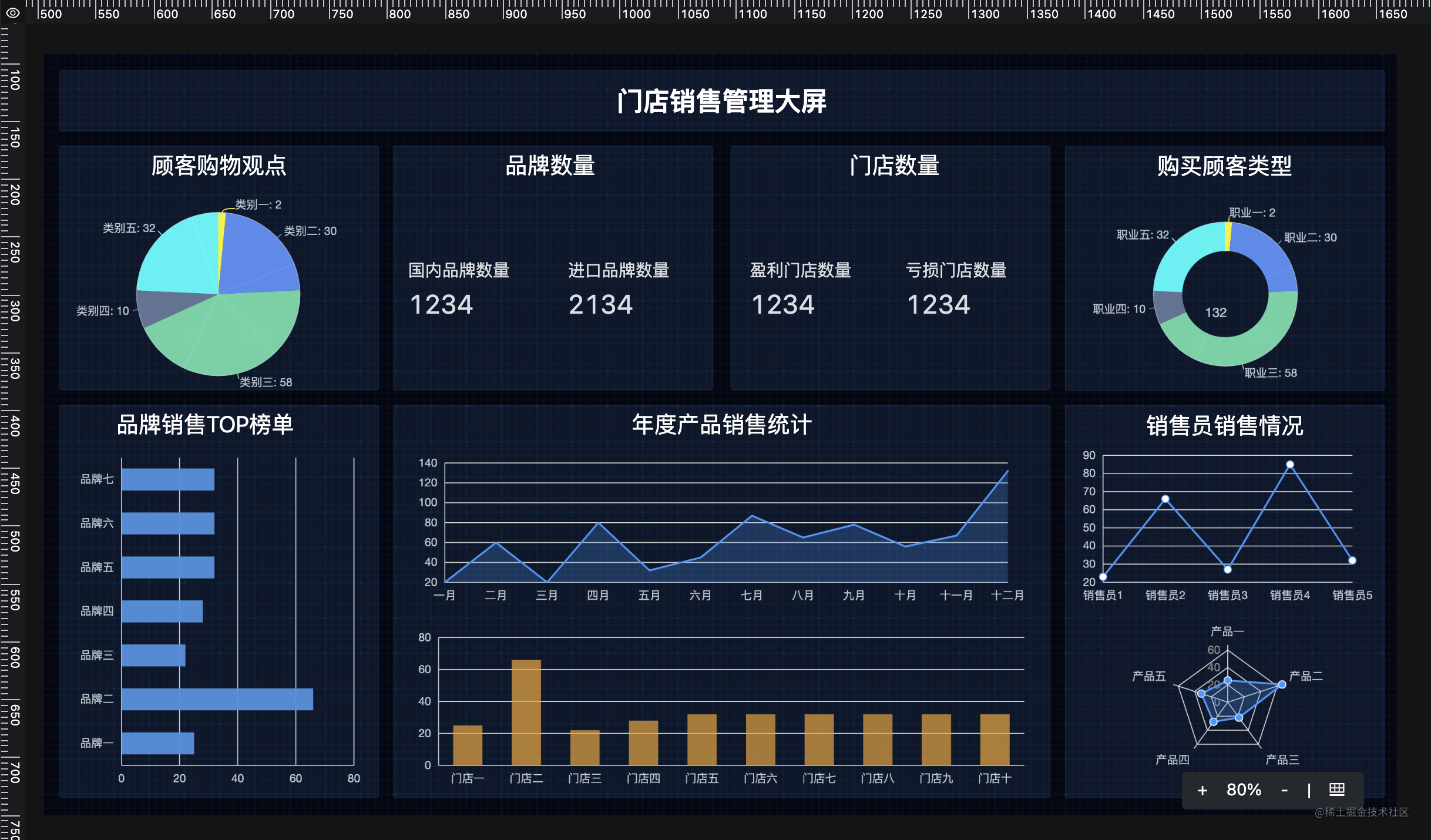Click the plus zoom-in icon
The width and height of the screenshot is (1431, 840).
[x=1202, y=791]
